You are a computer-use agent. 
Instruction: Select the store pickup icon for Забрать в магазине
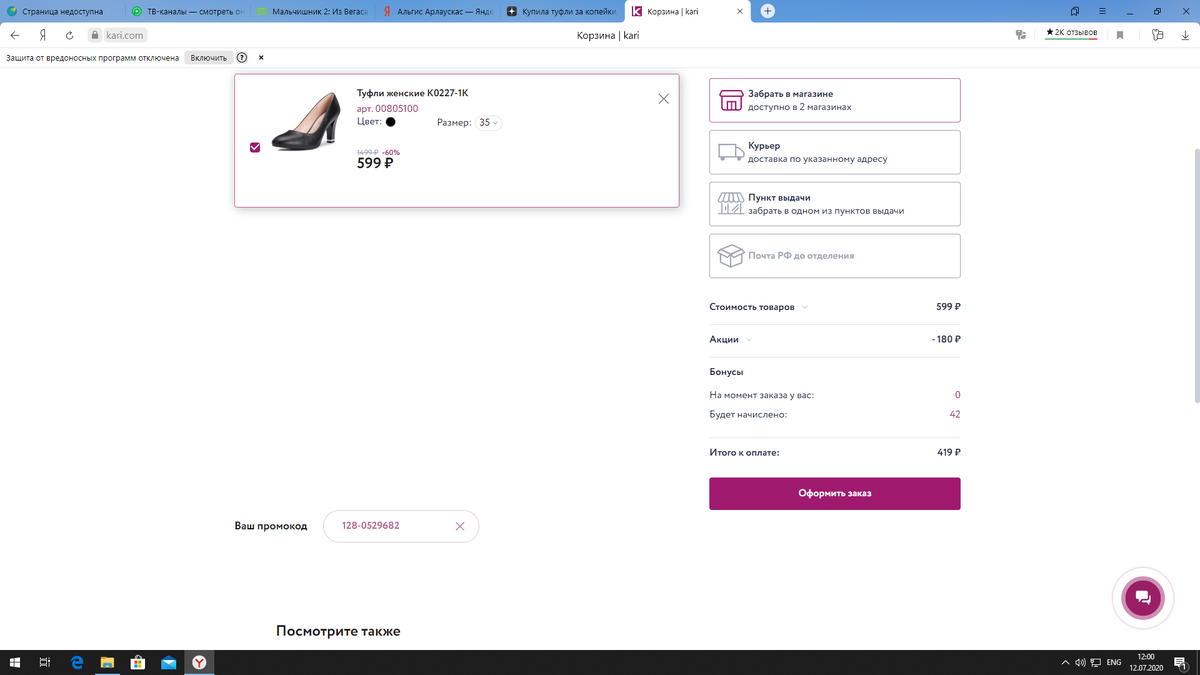[728, 99]
